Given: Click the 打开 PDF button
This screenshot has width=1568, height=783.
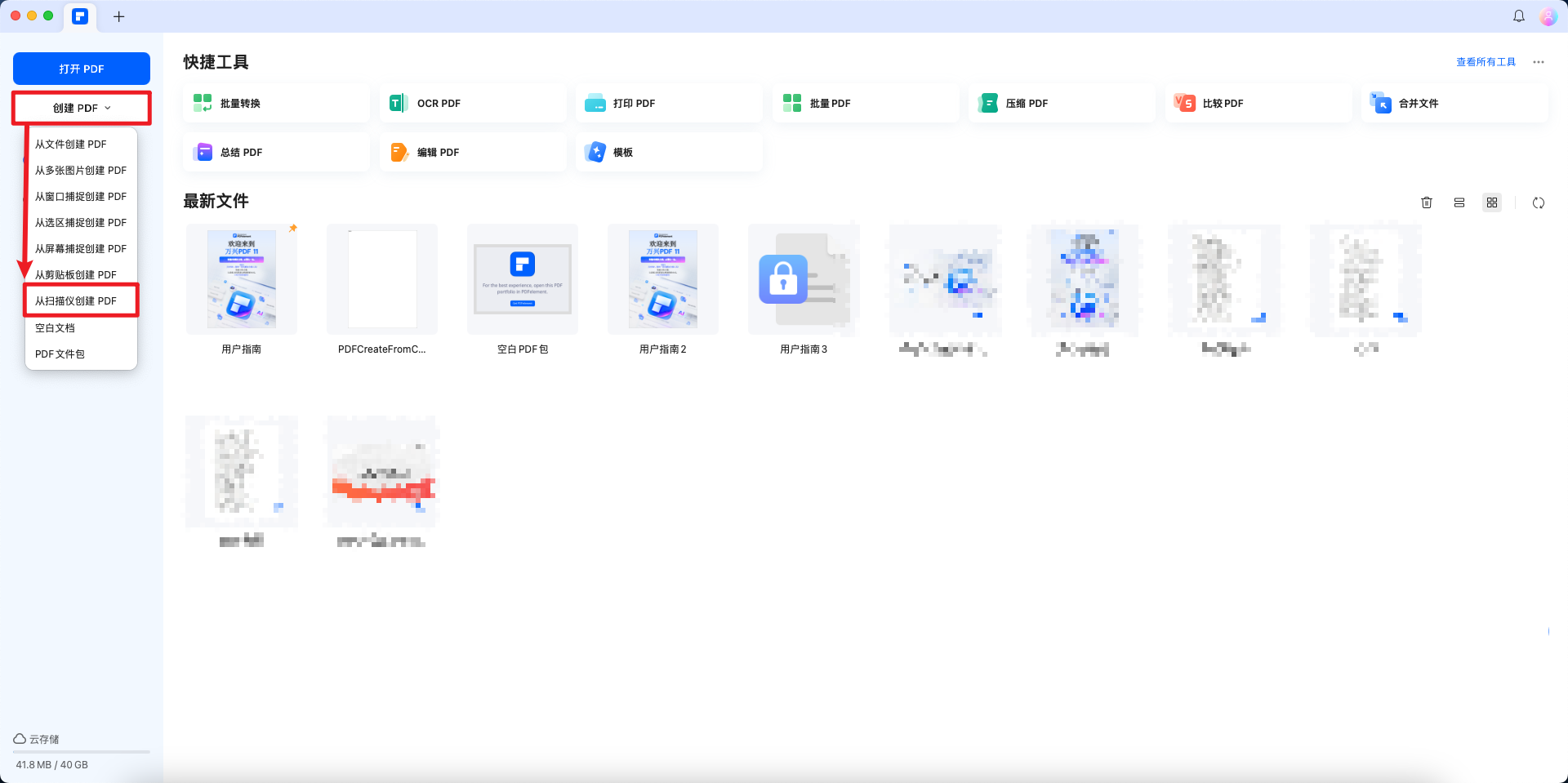Looking at the screenshot, I should pyautogui.click(x=82, y=69).
